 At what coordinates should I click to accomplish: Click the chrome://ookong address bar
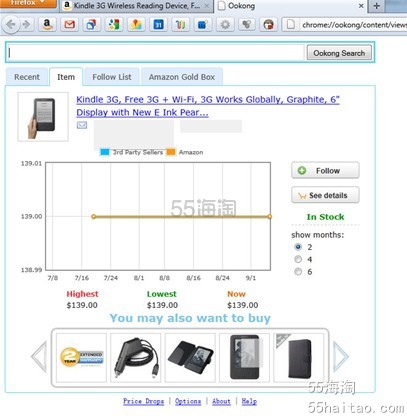(345, 25)
